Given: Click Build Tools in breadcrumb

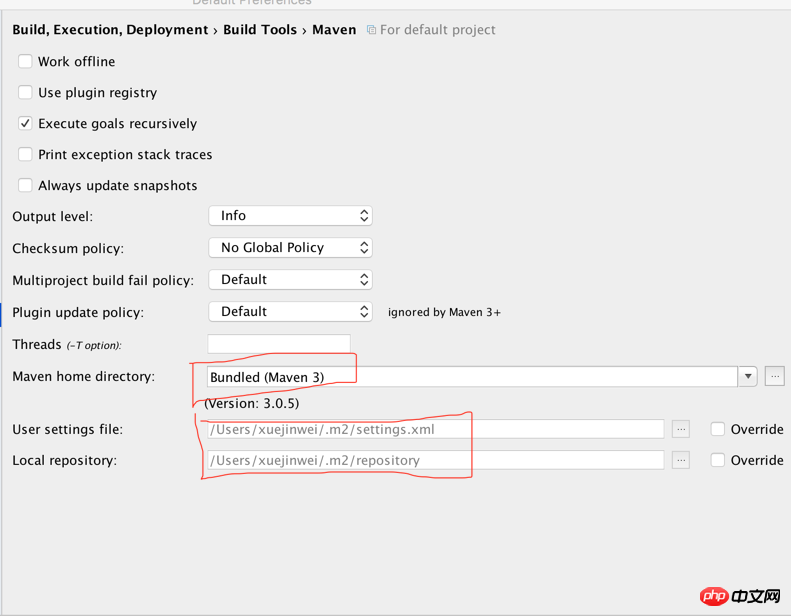Looking at the screenshot, I should coord(260,30).
